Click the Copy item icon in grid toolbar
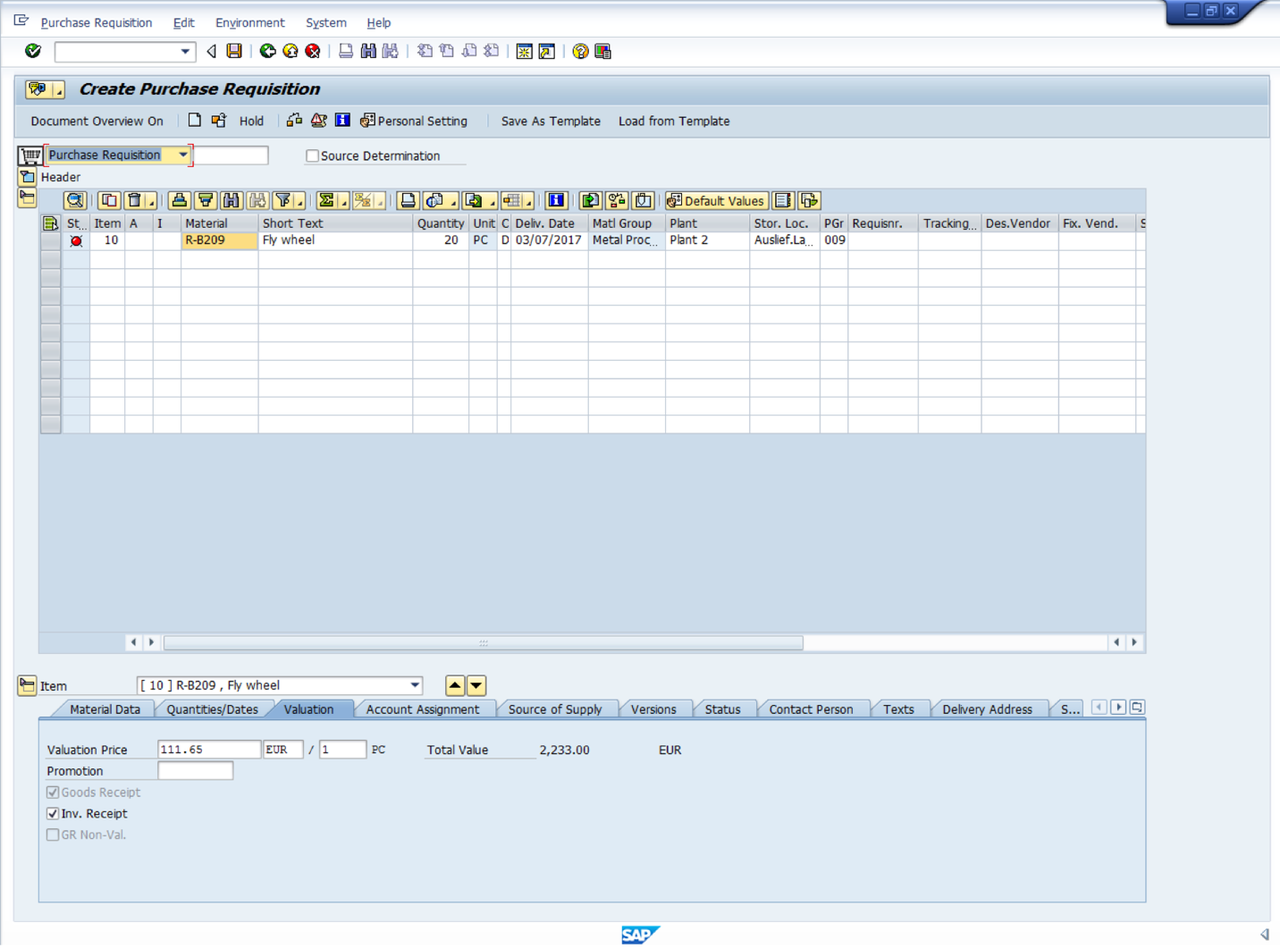 [109, 200]
